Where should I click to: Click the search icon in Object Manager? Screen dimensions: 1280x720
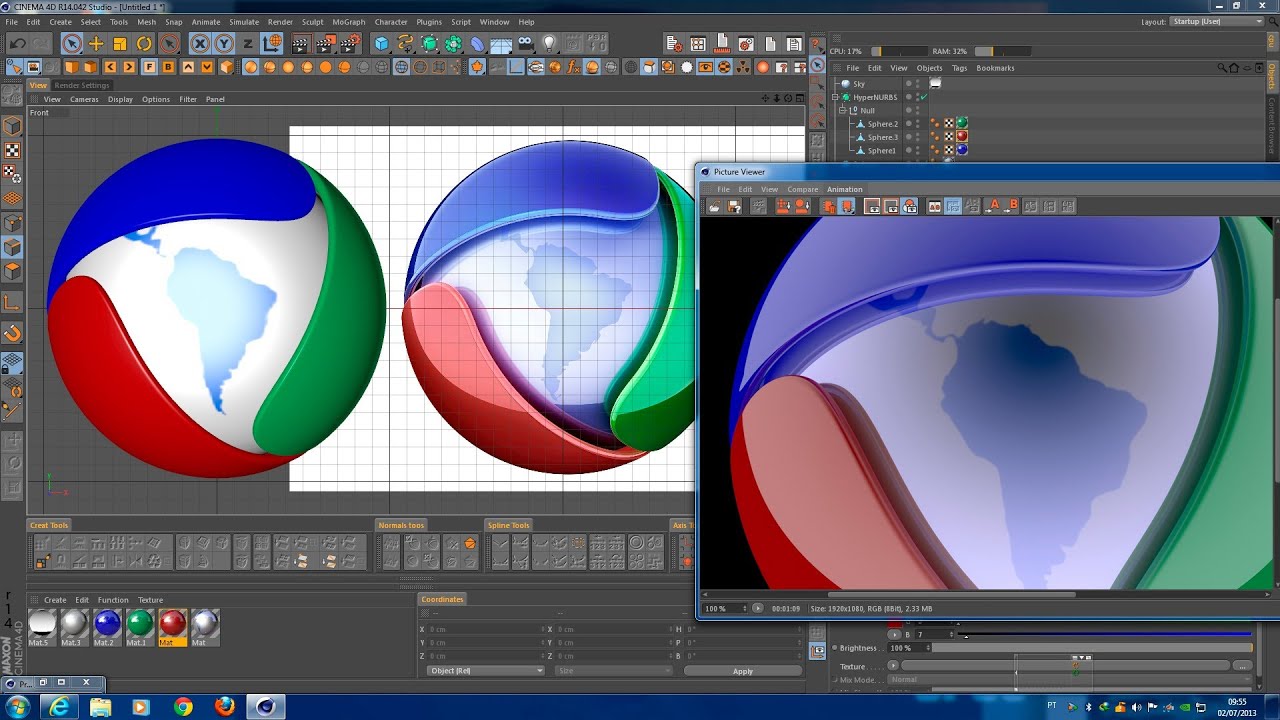click(1222, 68)
